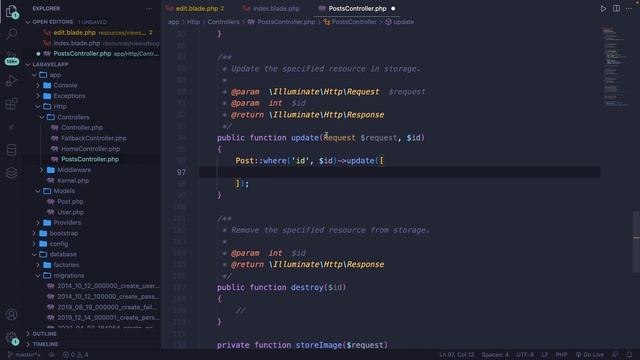Open Controller.php in file tree

(x=82, y=128)
